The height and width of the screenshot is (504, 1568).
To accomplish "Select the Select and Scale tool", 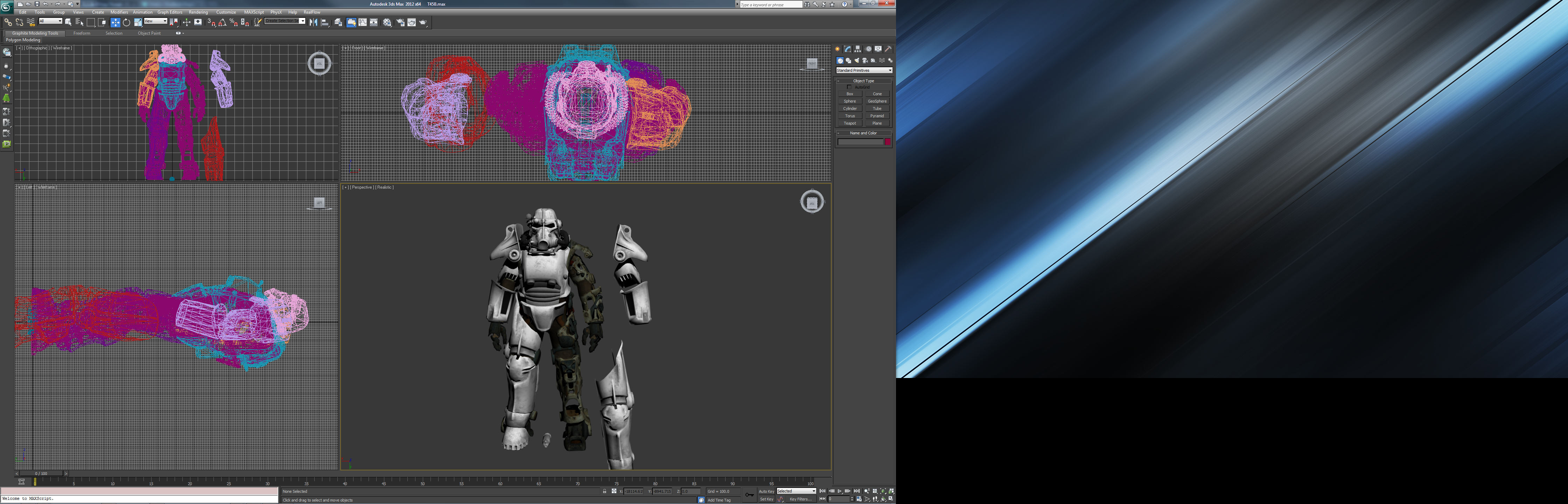I will (x=138, y=22).
